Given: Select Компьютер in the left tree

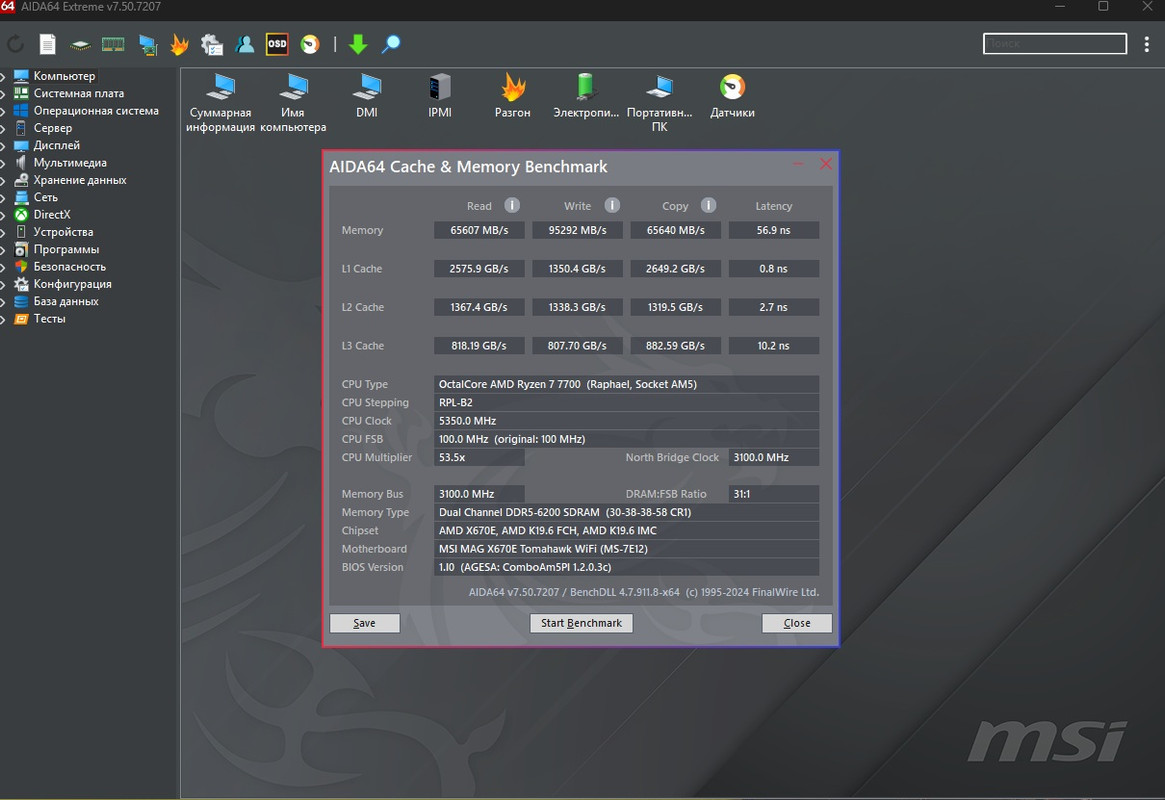Looking at the screenshot, I should (64, 76).
